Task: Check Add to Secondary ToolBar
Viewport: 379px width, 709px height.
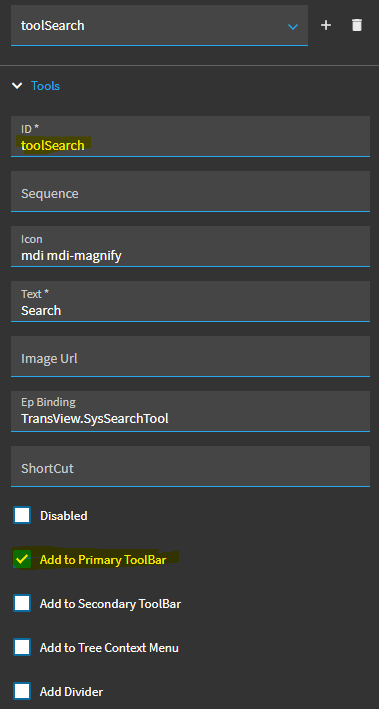Action: pos(22,603)
